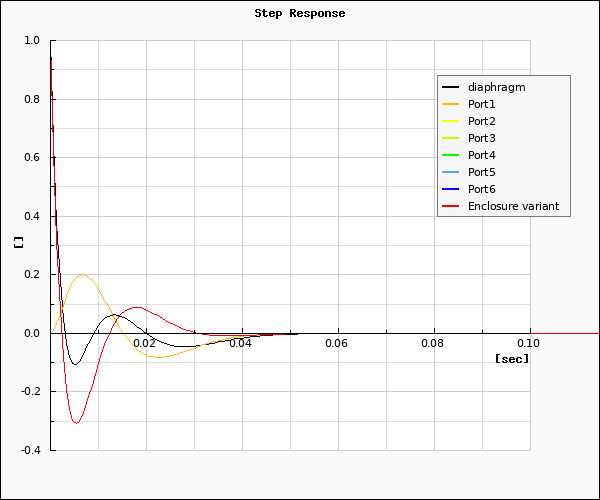The width and height of the screenshot is (600, 500).
Task: Select the 'Port3' legend label
Action: pyautogui.click(x=482, y=138)
